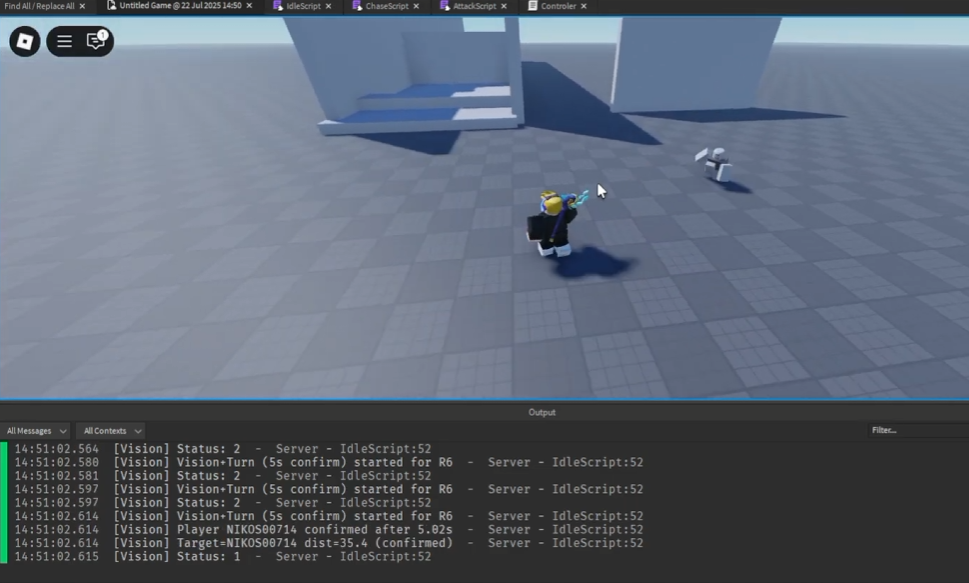Expand the All Messages dropdown
This screenshot has height=583, width=969.
[36, 431]
